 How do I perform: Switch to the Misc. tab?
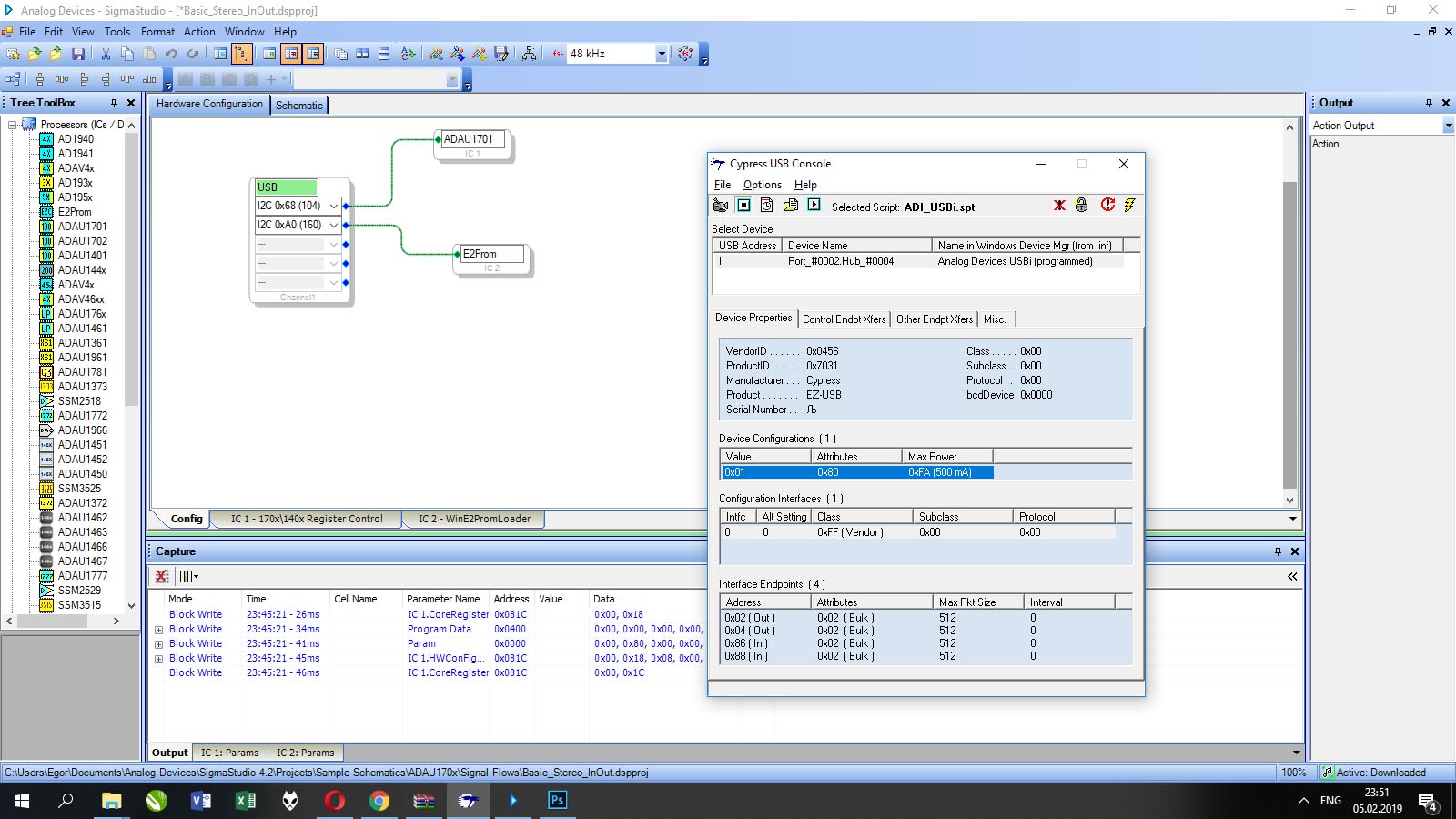[x=995, y=319]
